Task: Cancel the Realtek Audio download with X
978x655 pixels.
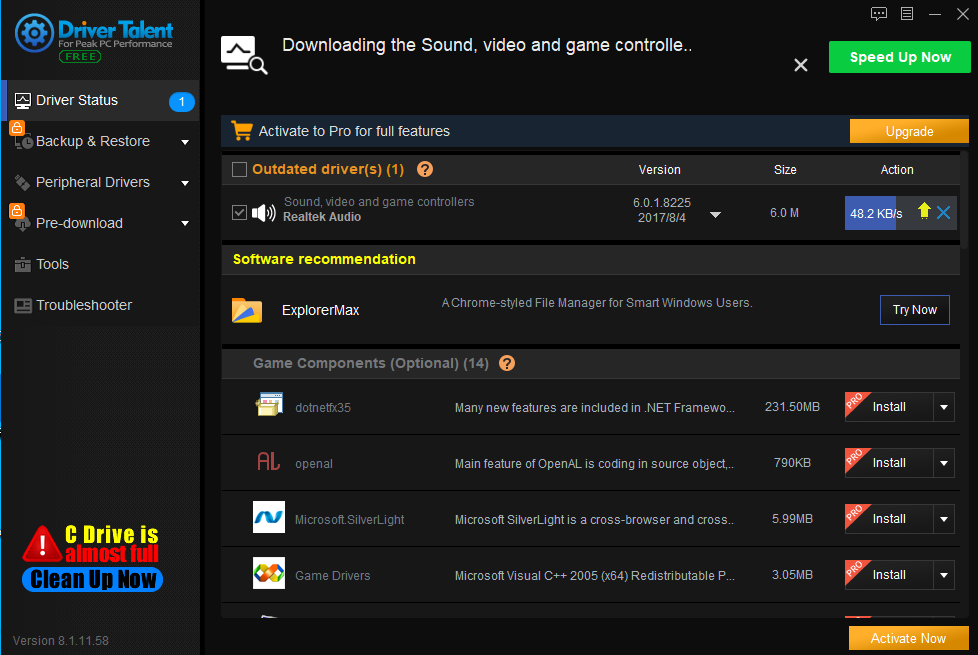Action: (943, 213)
